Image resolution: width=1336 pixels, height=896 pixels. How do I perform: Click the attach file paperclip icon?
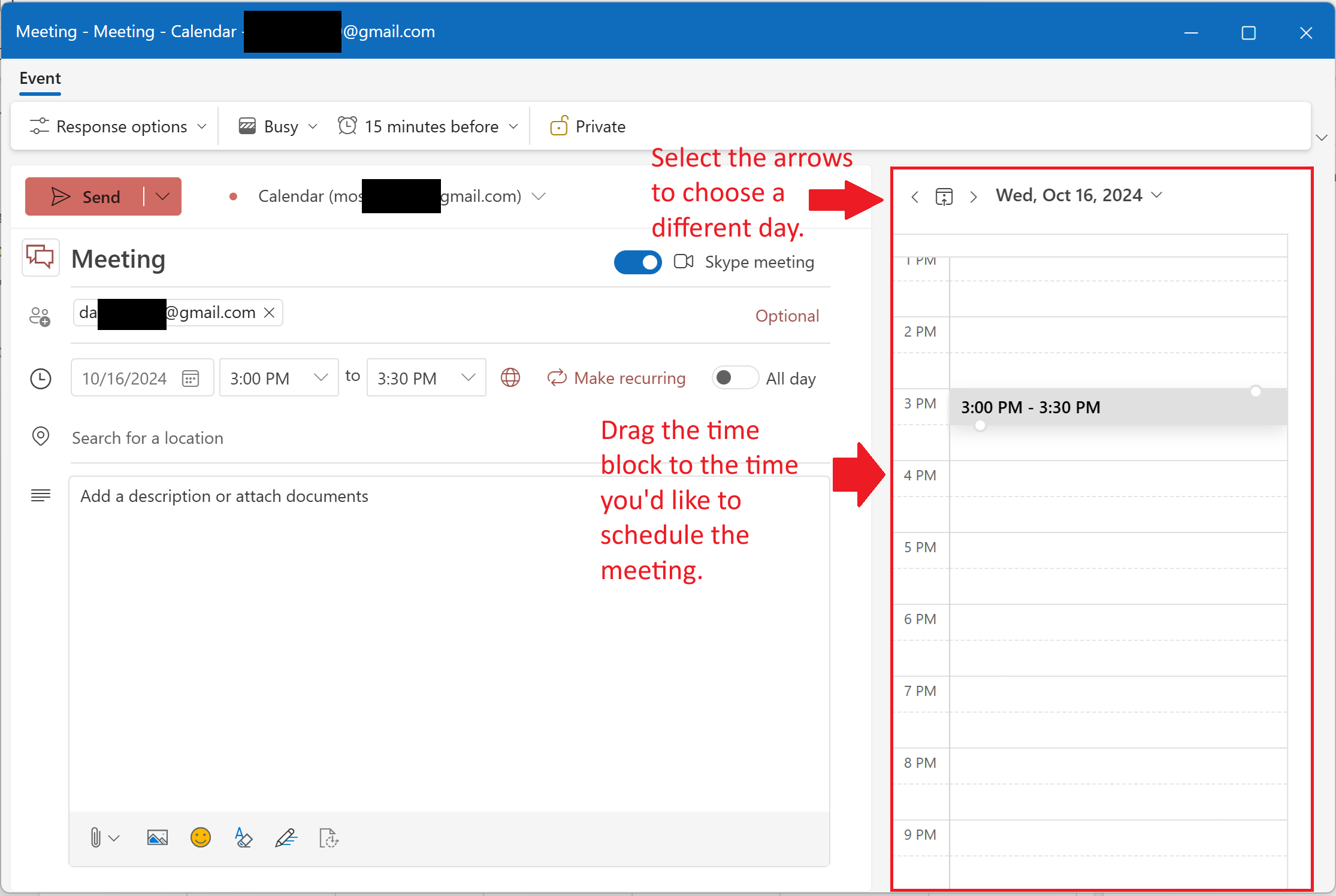(x=96, y=837)
